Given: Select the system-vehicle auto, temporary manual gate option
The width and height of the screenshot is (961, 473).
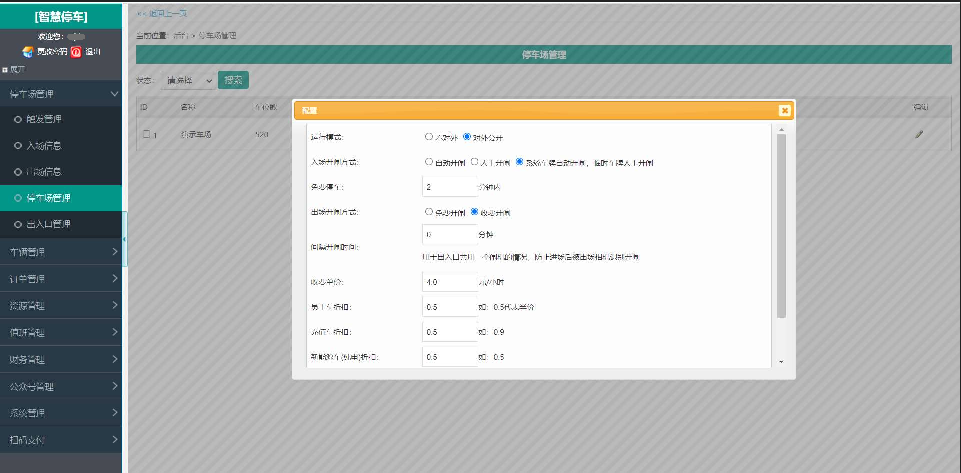Looking at the screenshot, I should (520, 162).
